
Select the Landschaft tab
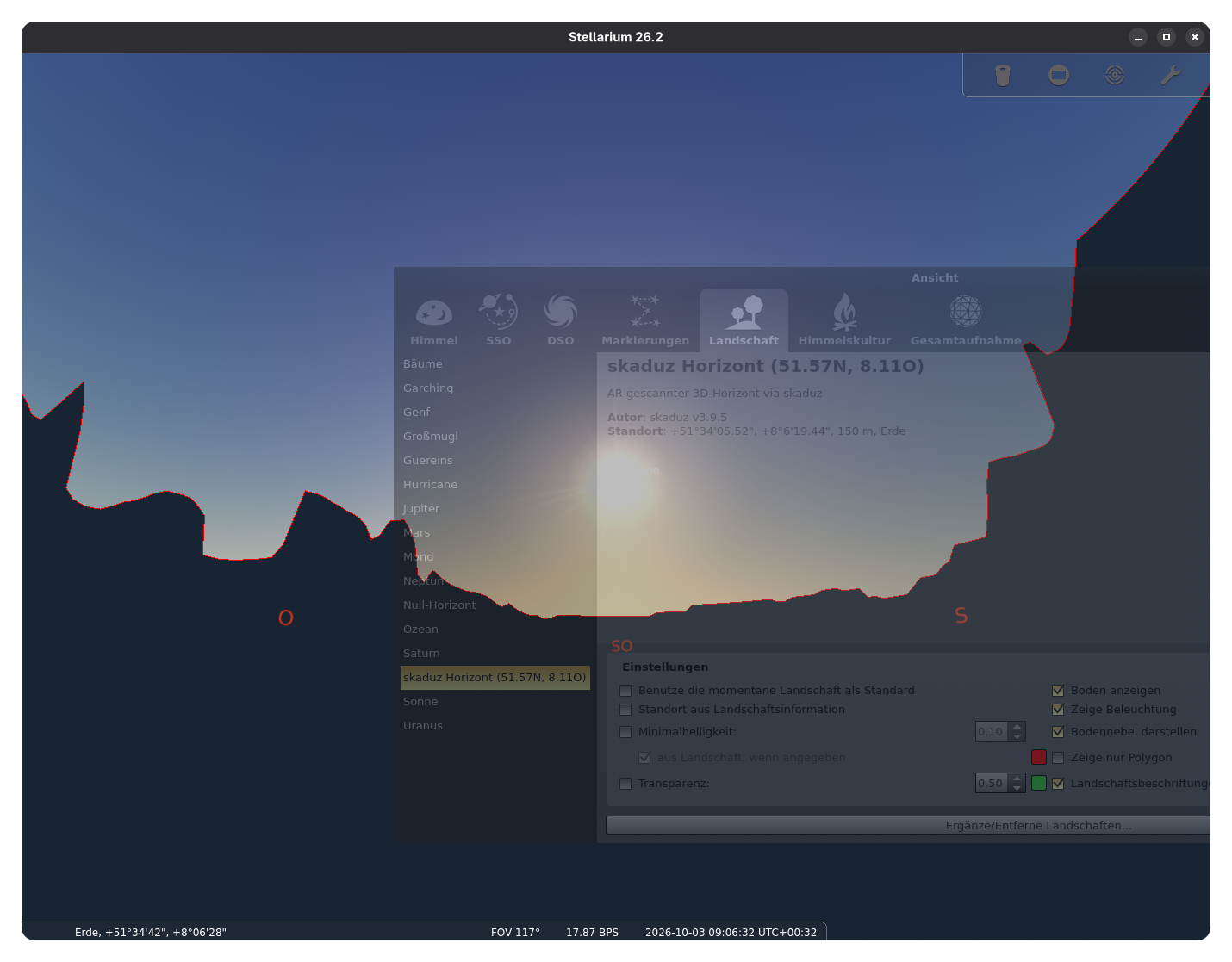pyautogui.click(x=744, y=320)
